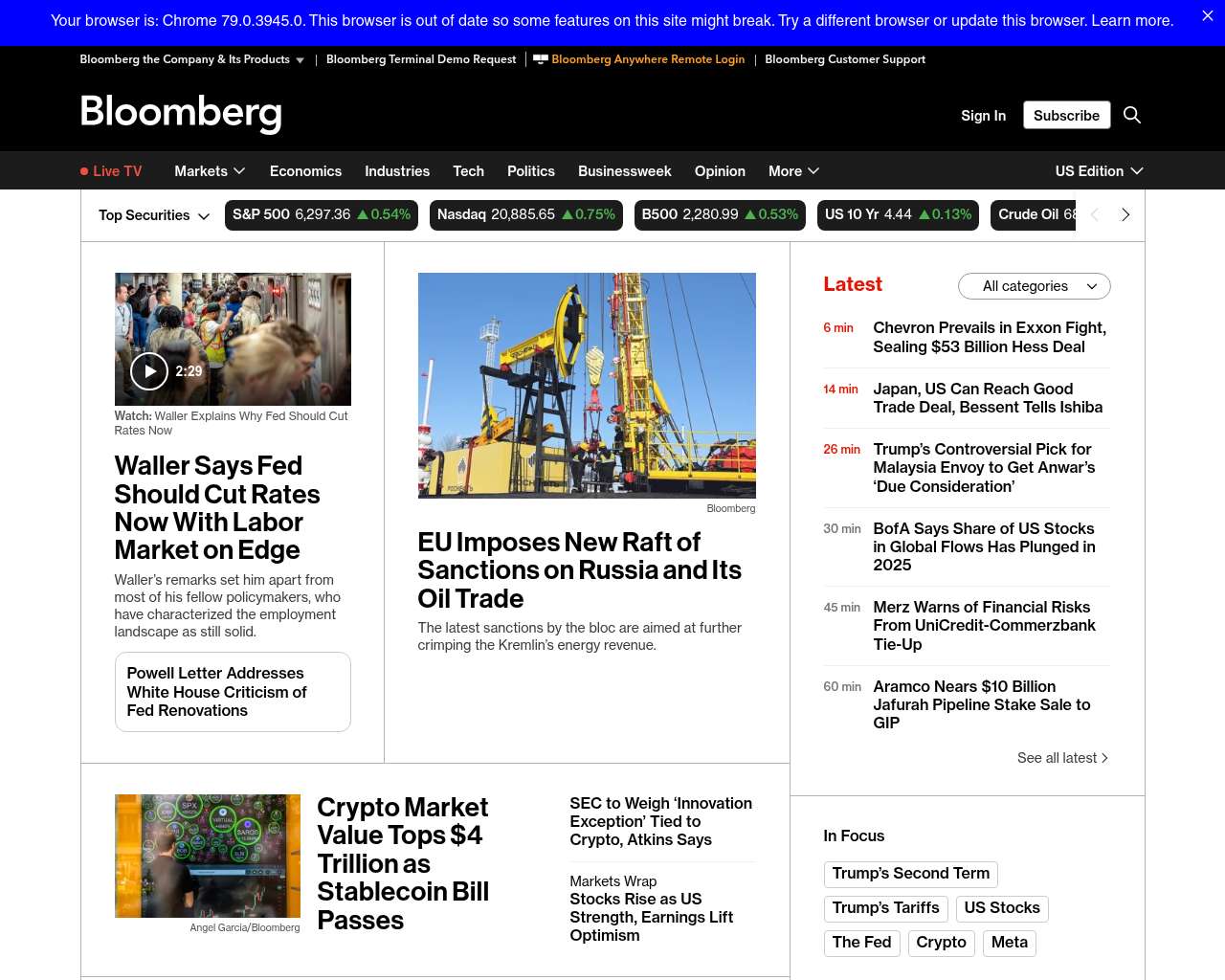Viewport: 1225px width, 980px height.
Task: Open Bloomberg Terminal Demo Request
Action: [x=421, y=59]
